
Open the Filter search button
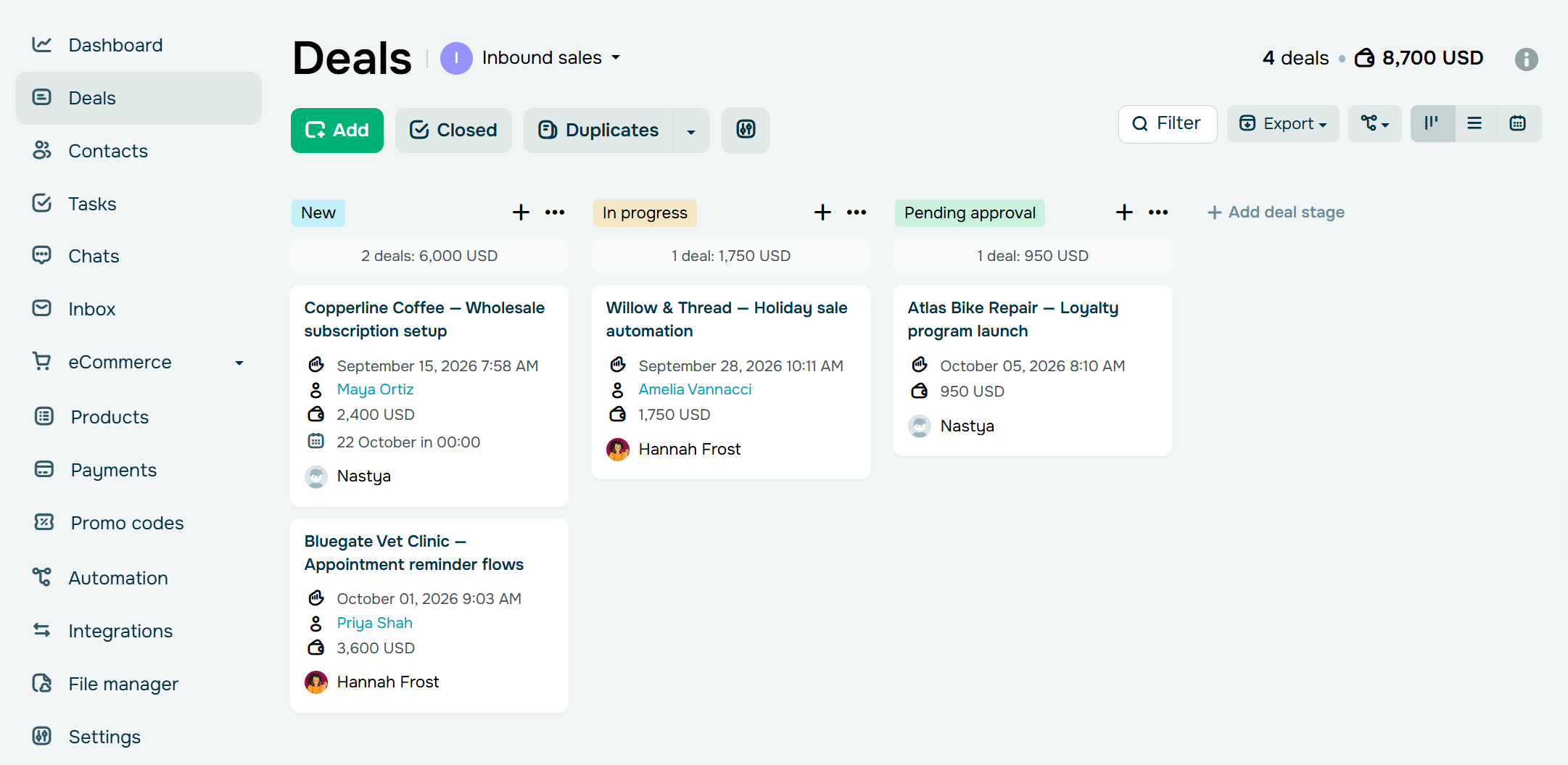1168,124
